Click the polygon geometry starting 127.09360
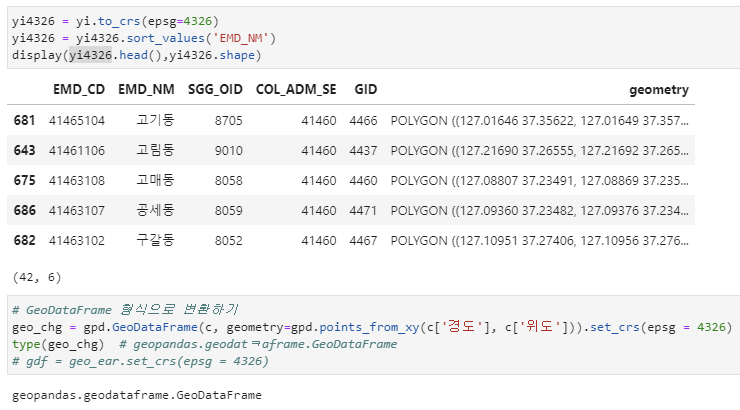740x410 pixels. click(x=539, y=210)
